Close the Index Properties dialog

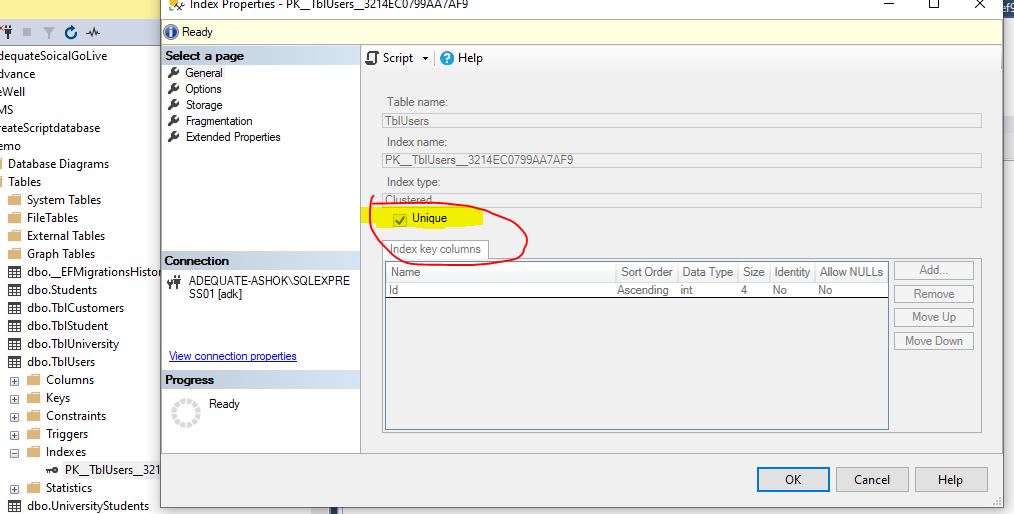[x=980, y=5]
